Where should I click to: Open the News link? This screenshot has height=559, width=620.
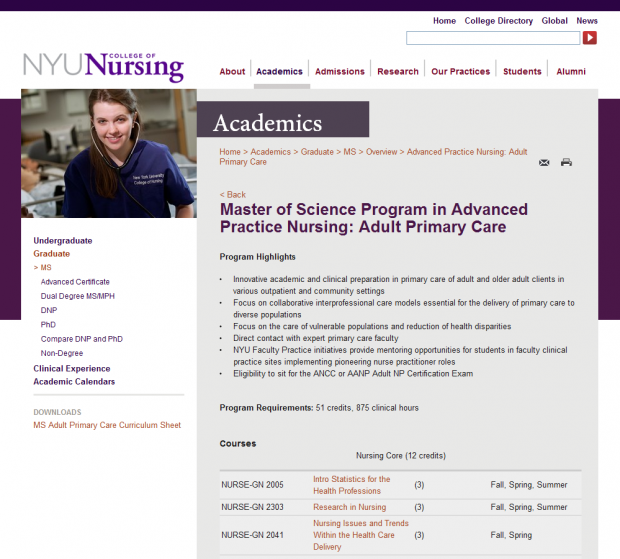[587, 21]
